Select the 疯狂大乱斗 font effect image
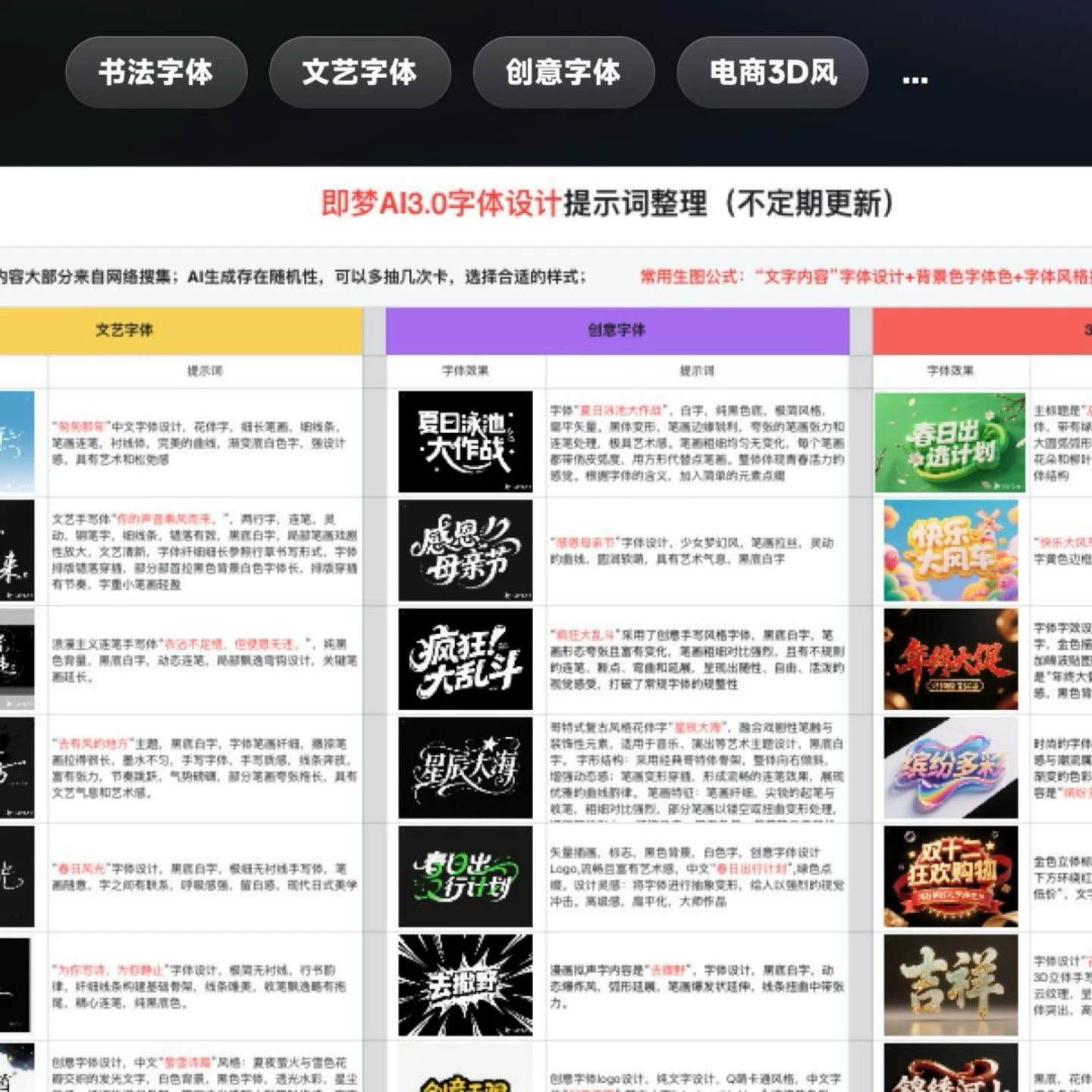Screen dimensions: 1092x1092 [x=466, y=659]
